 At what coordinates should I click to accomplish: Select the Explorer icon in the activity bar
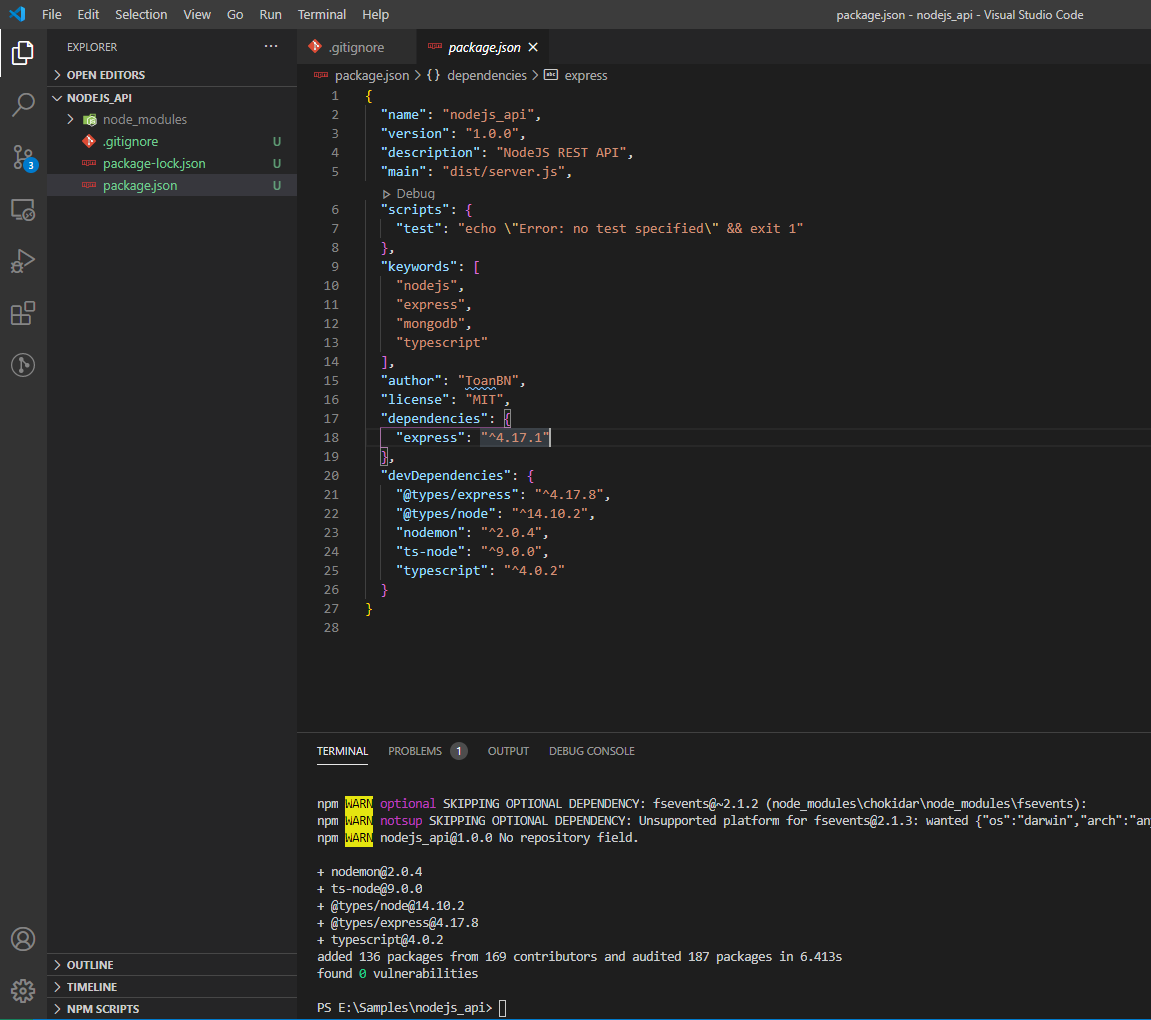tap(22, 53)
